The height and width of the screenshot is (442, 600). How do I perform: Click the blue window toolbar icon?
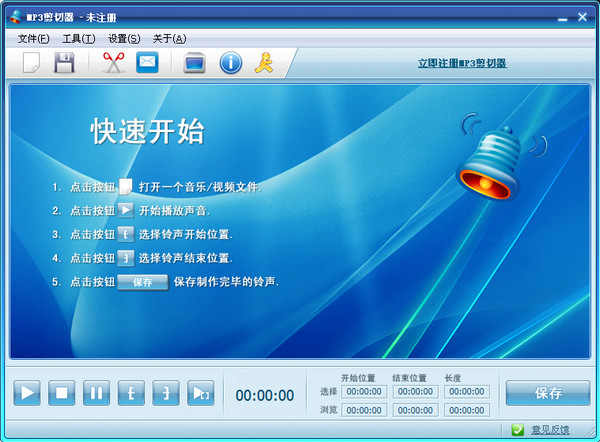(195, 63)
